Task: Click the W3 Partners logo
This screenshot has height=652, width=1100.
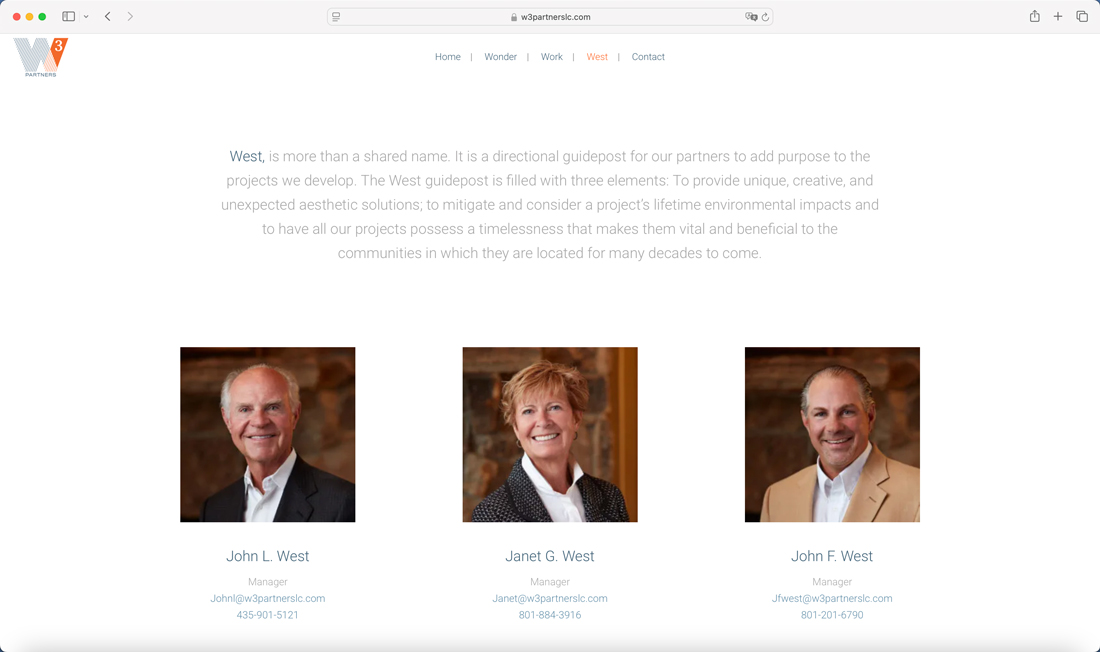Action: coord(41,58)
